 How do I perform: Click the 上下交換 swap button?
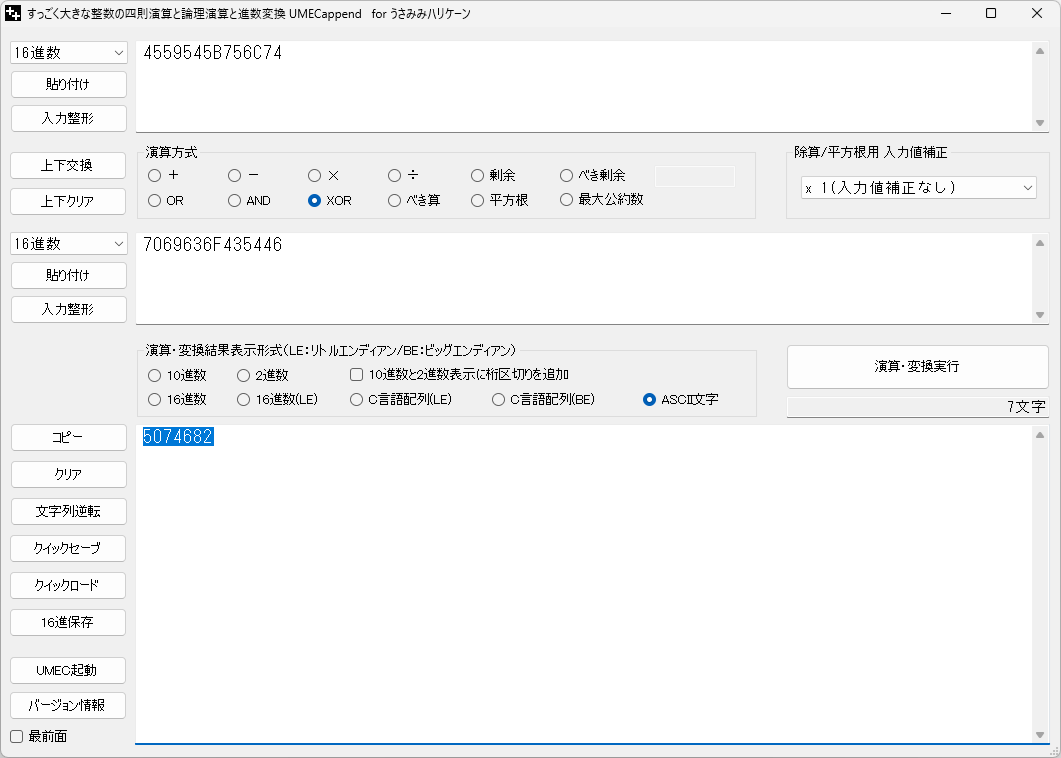[x=69, y=165]
